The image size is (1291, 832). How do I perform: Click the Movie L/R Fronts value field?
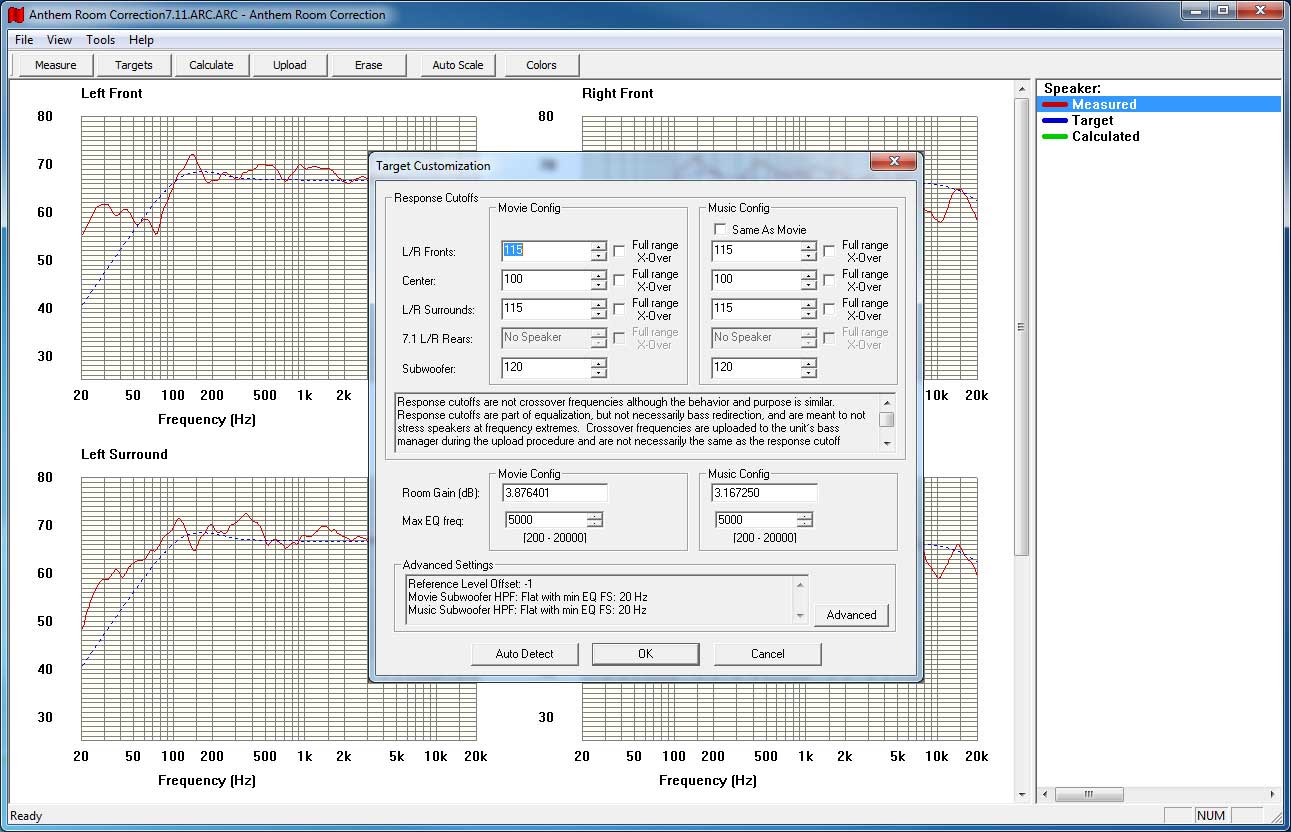[x=546, y=251]
